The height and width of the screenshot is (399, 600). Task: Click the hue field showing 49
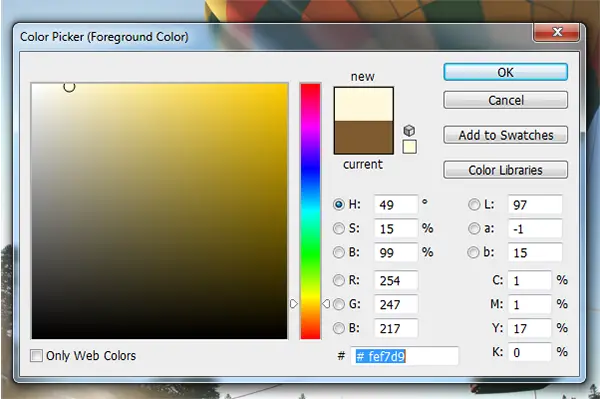pos(396,205)
